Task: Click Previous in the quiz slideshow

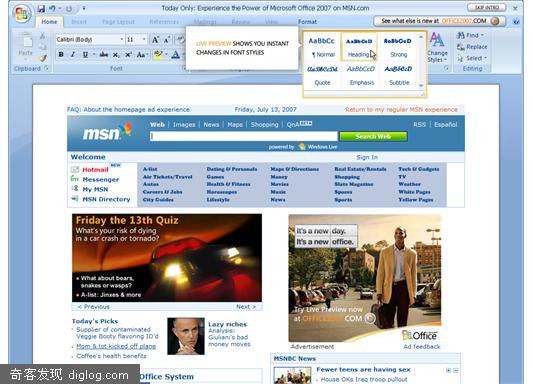Action: tap(94, 307)
